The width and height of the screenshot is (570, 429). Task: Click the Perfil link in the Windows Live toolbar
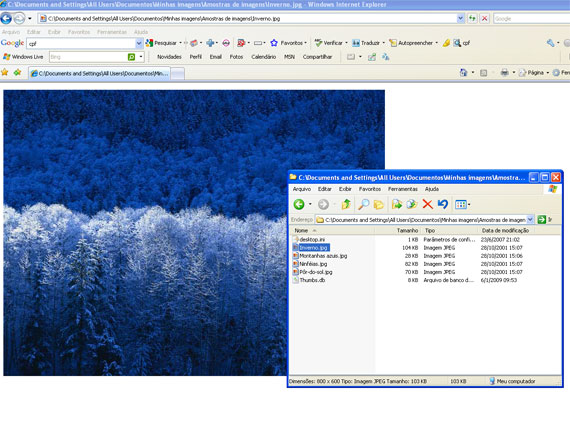tap(196, 57)
